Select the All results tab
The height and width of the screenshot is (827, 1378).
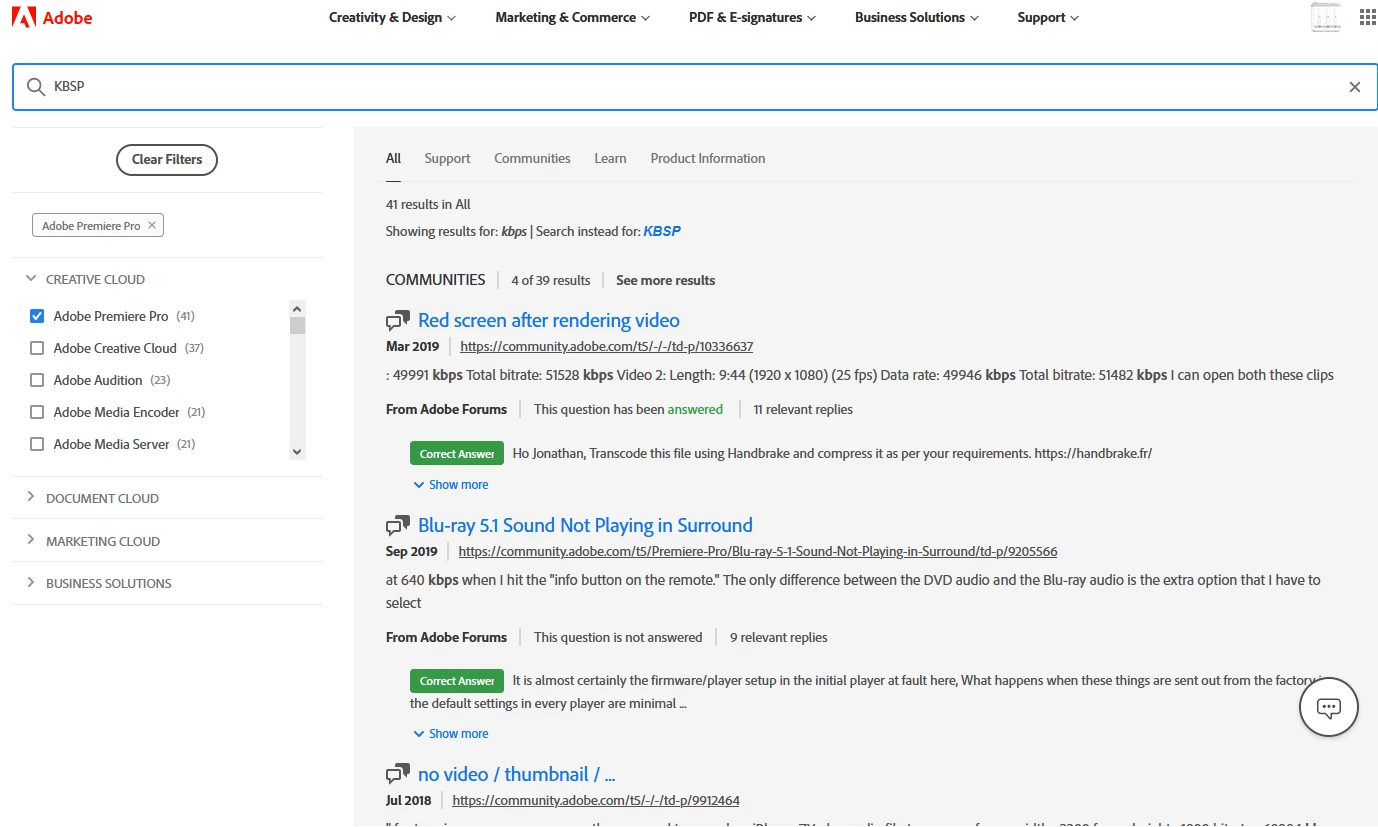(x=393, y=158)
